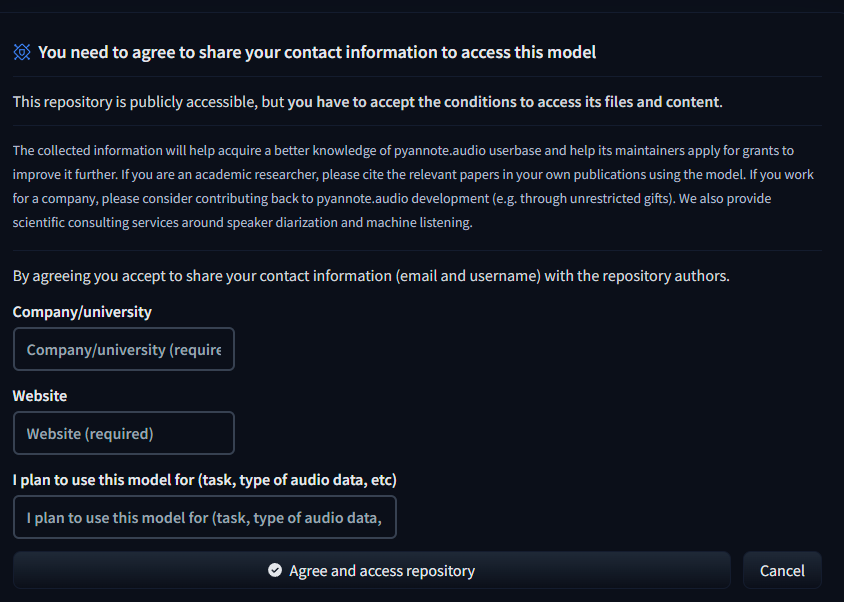Click the Company/university field label

click(82, 312)
